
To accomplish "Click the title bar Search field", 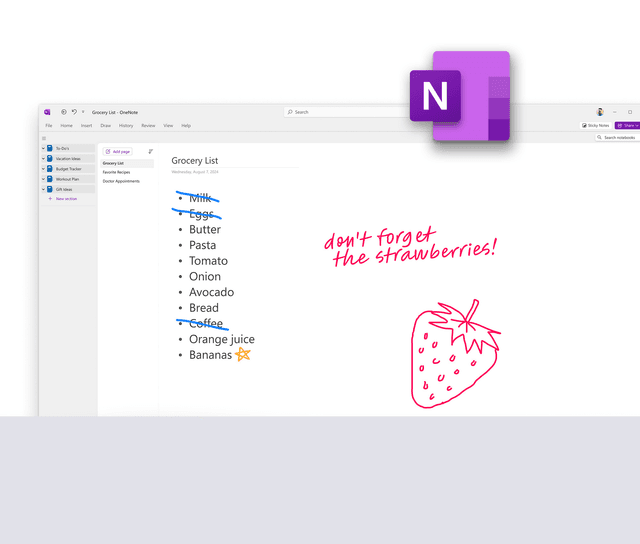I will (x=347, y=112).
